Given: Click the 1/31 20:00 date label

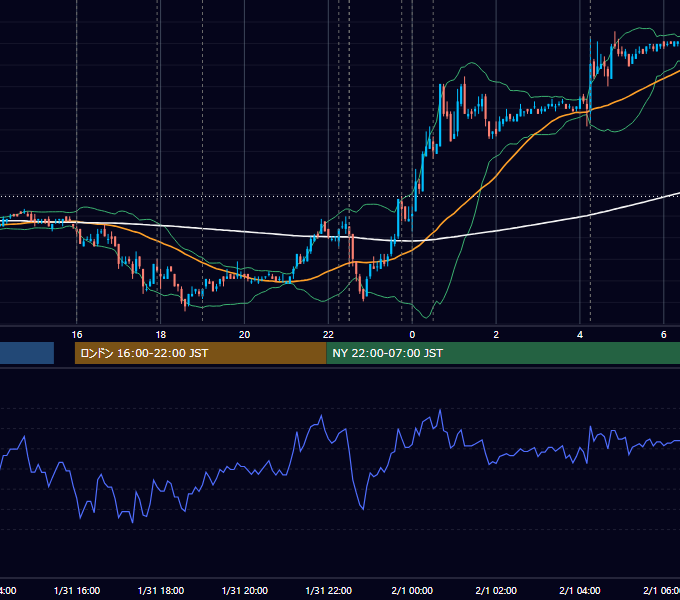Looking at the screenshot, I should point(245,590).
